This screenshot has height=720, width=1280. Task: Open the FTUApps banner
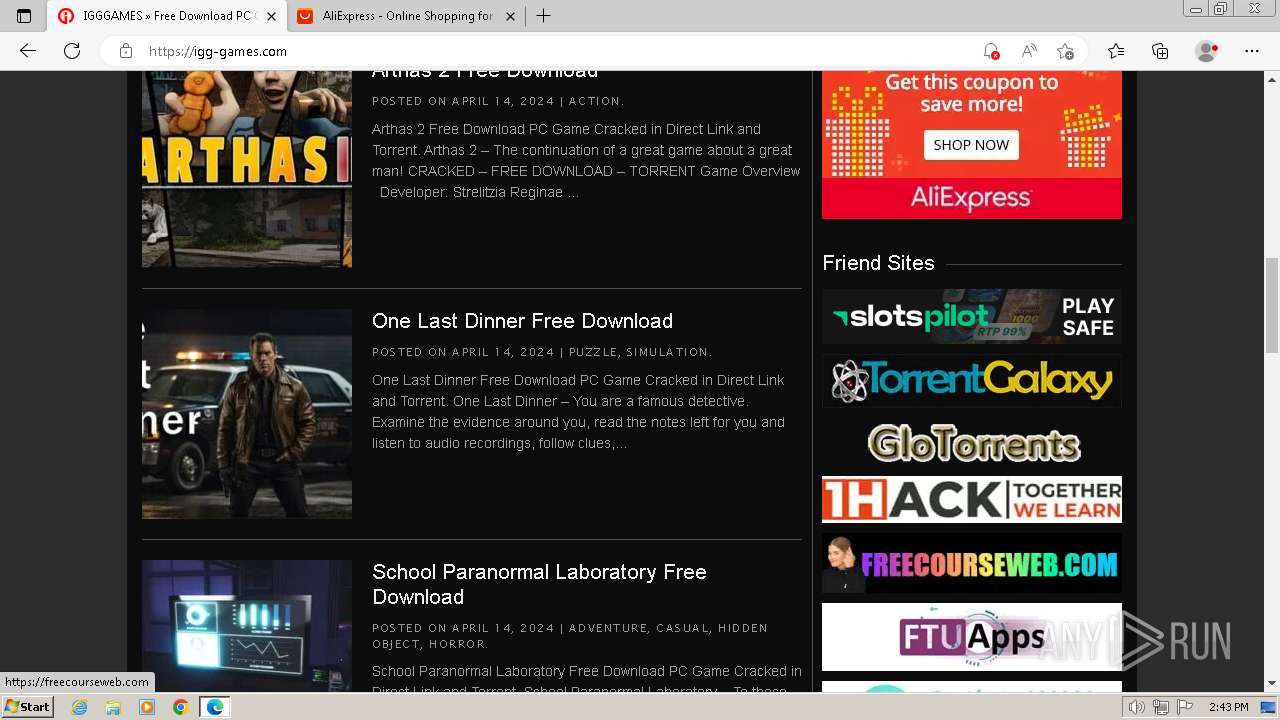(972, 637)
